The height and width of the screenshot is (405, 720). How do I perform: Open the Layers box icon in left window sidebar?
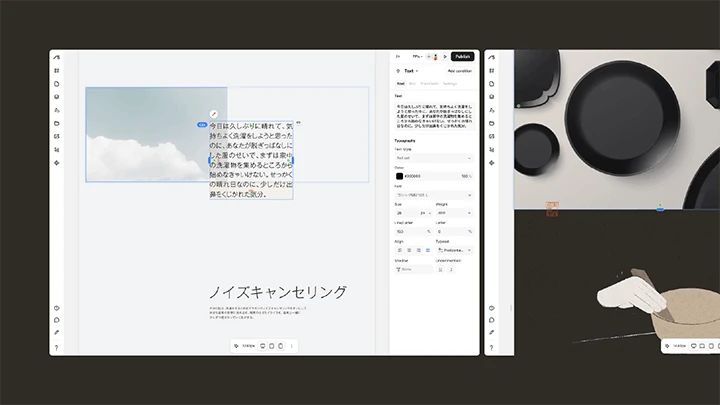pyautogui.click(x=56, y=97)
